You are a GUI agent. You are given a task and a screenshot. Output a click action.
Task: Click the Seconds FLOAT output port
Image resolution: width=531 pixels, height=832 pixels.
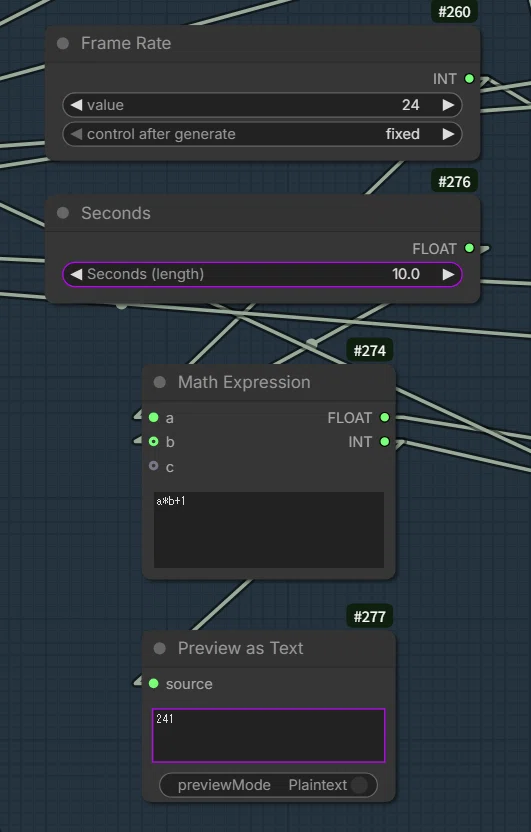[x=469, y=248]
